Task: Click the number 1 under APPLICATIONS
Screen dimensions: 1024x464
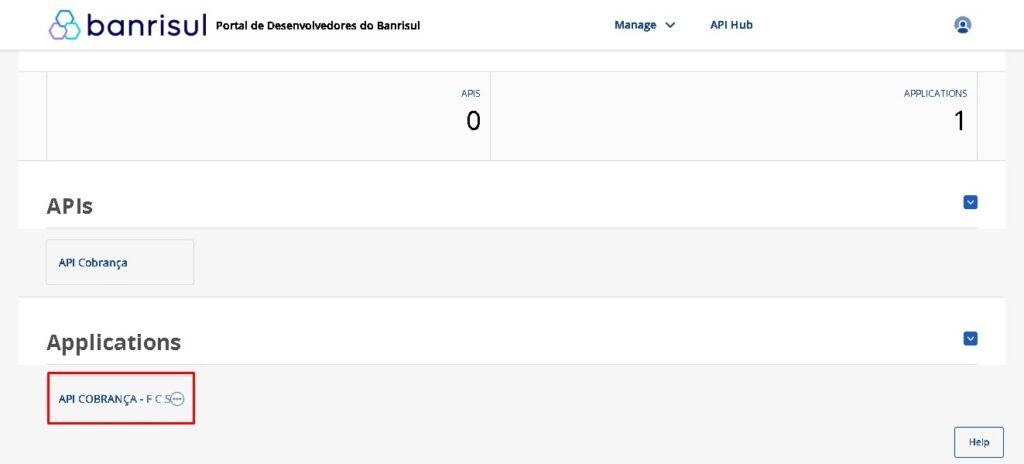Action: pos(959,122)
